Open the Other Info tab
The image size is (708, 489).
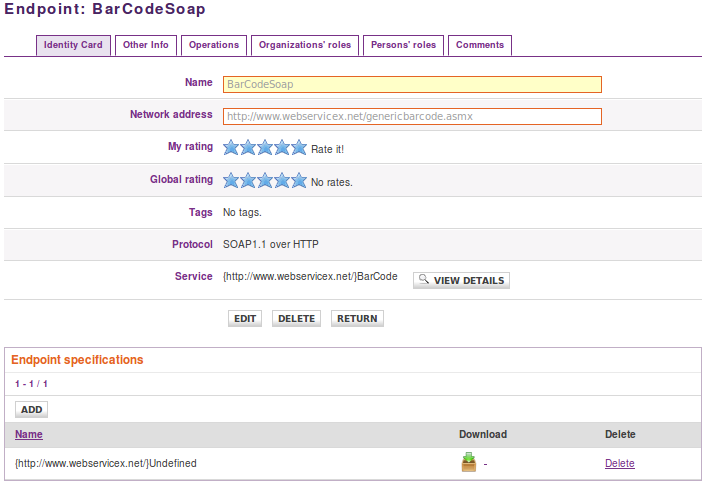point(146,45)
